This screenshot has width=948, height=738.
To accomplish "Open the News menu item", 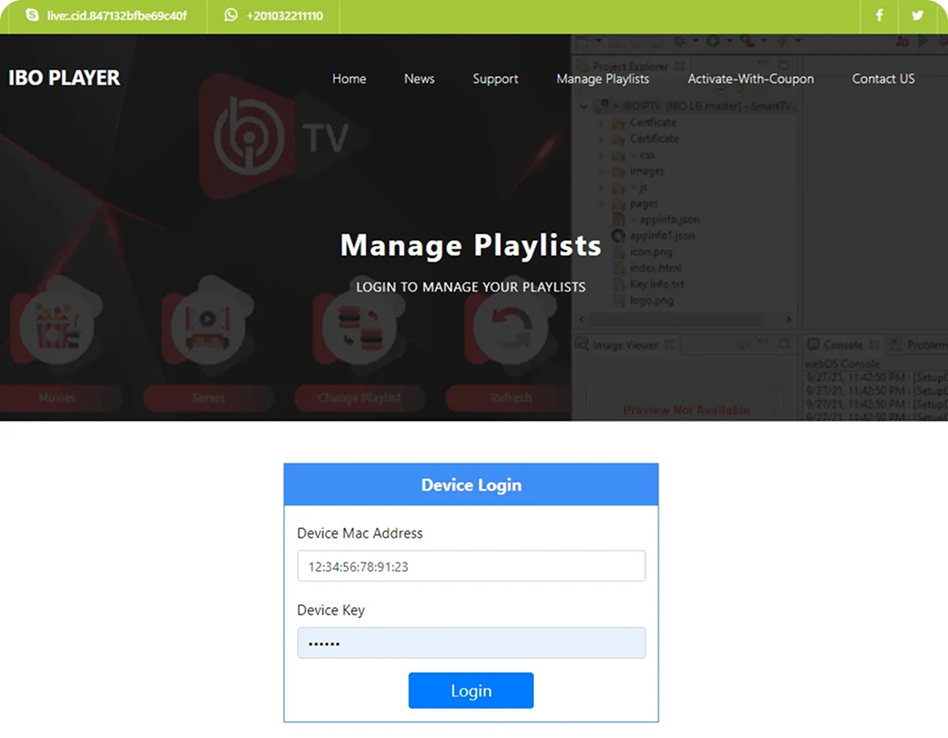I will pyautogui.click(x=419, y=79).
